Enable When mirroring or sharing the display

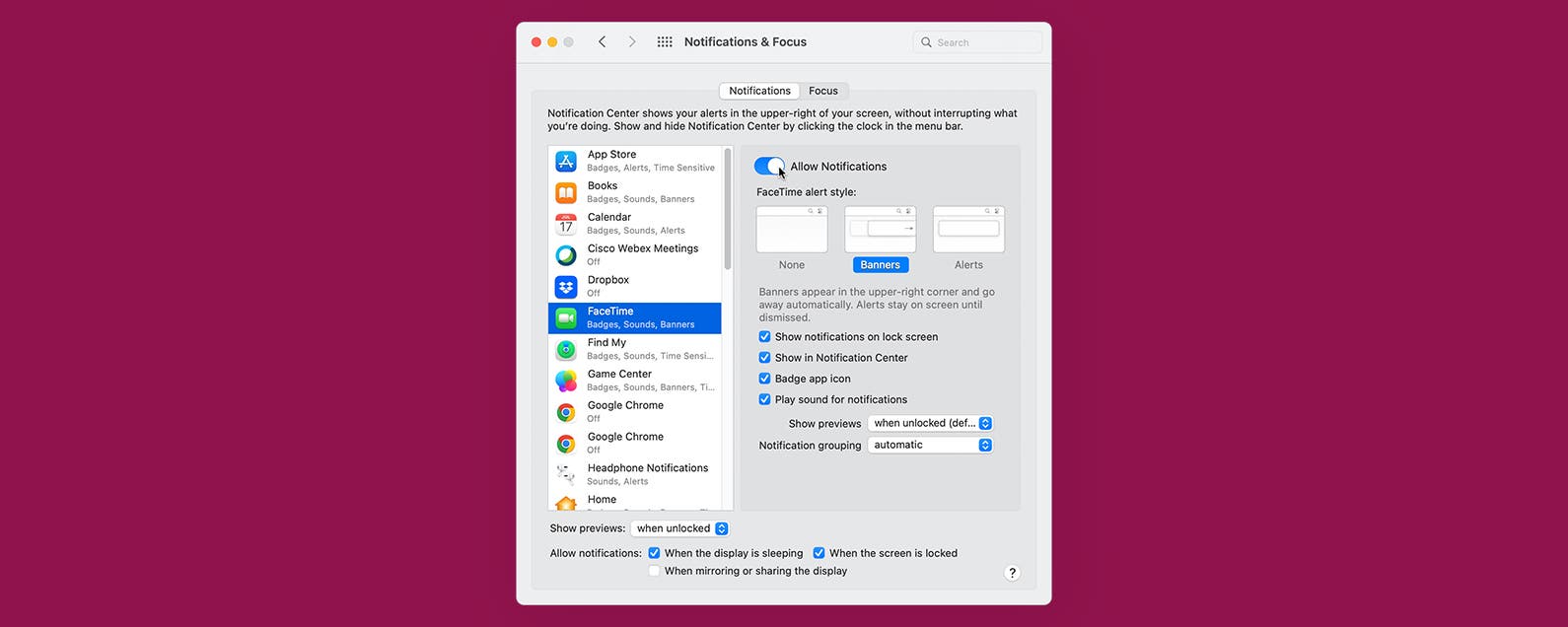pyautogui.click(x=654, y=571)
